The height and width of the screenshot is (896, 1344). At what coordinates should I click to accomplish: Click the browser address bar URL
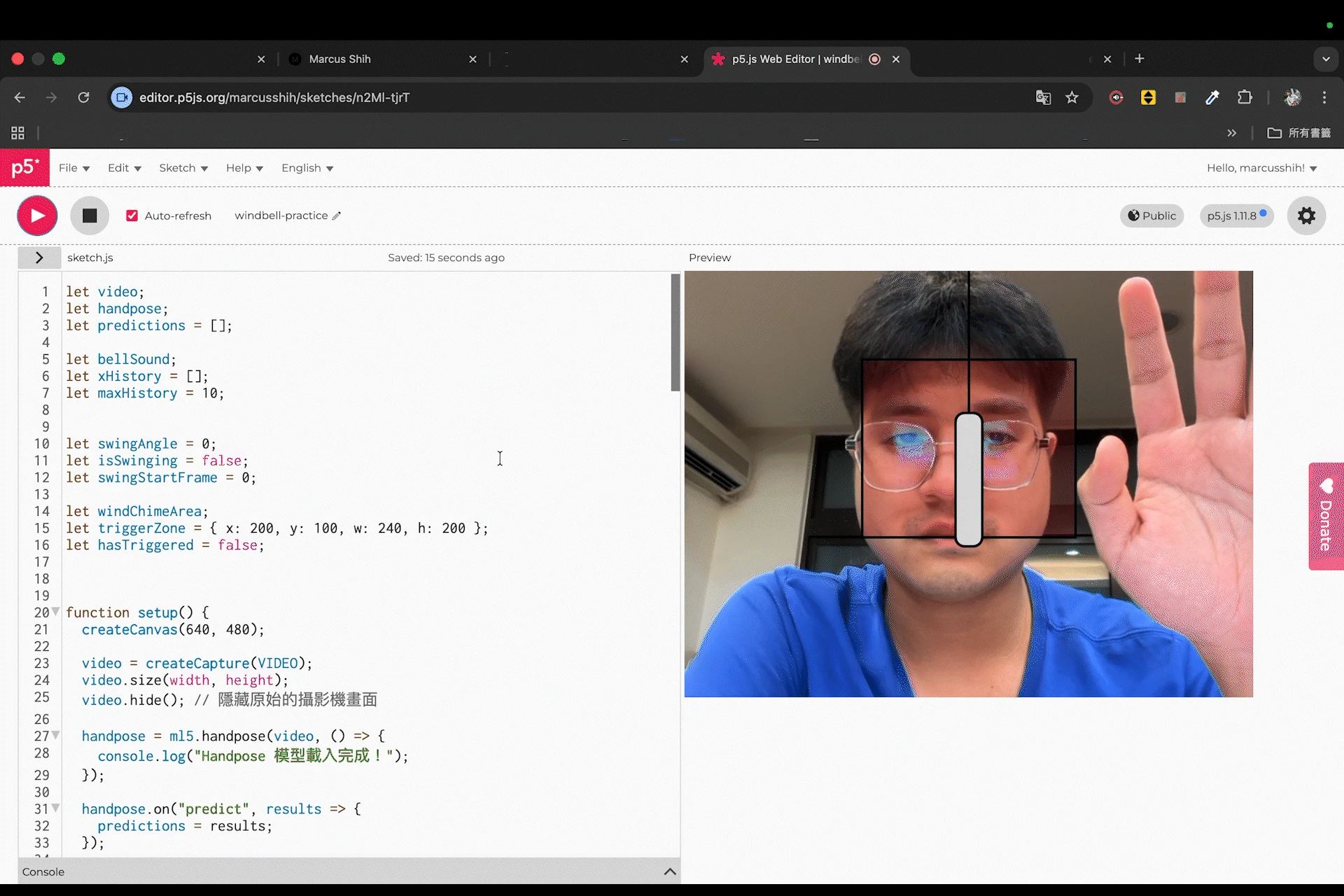pos(274,97)
